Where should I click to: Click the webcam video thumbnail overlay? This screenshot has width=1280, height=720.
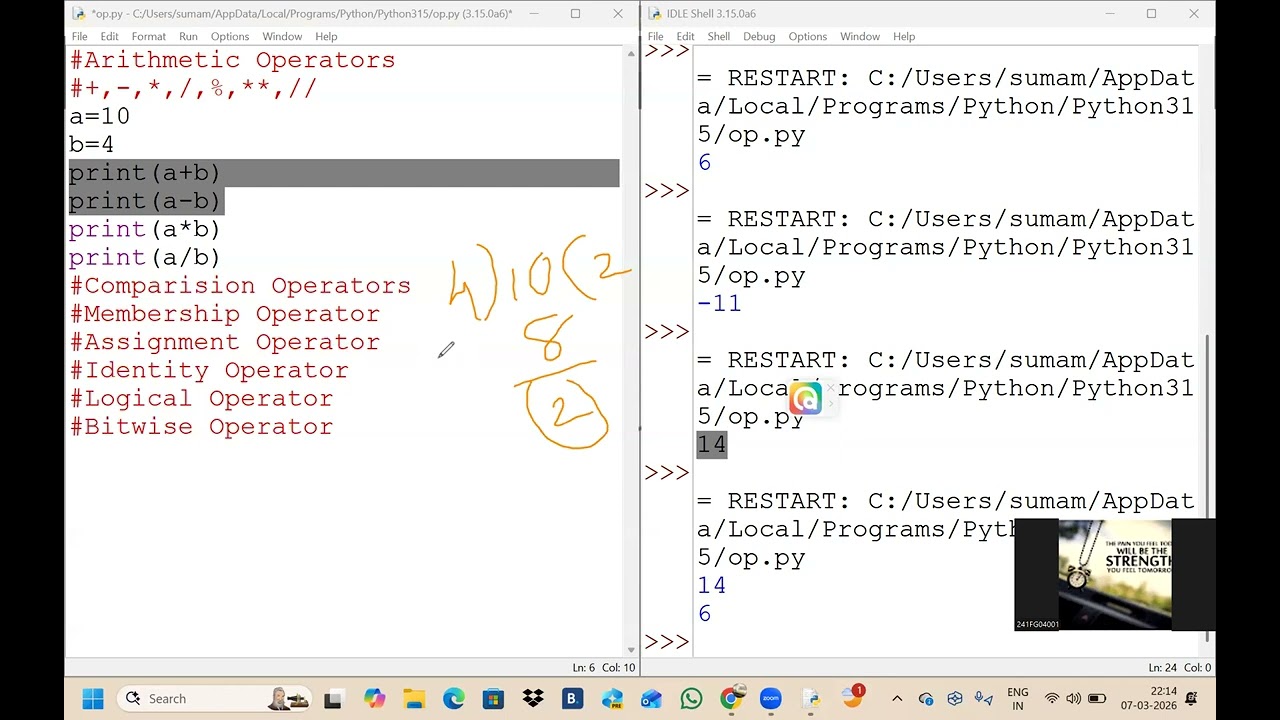tap(1114, 575)
